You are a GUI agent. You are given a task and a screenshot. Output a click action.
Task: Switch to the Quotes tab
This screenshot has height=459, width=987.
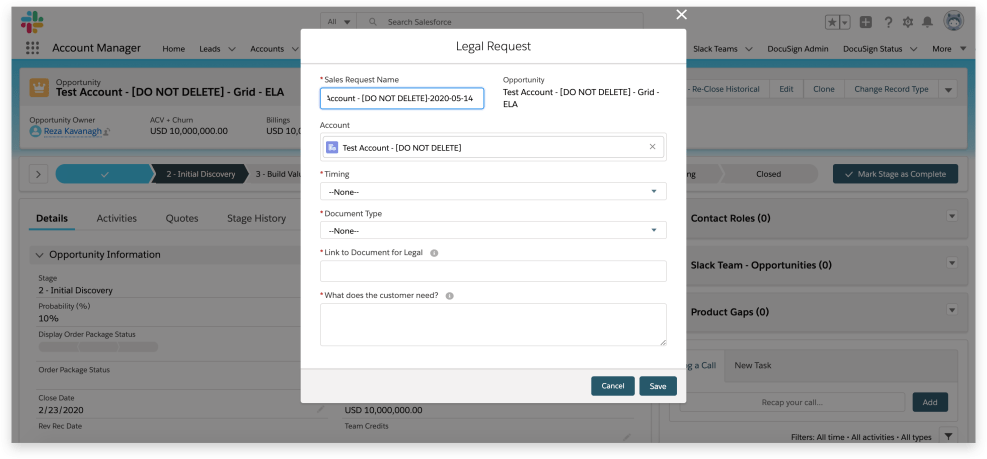tap(182, 218)
